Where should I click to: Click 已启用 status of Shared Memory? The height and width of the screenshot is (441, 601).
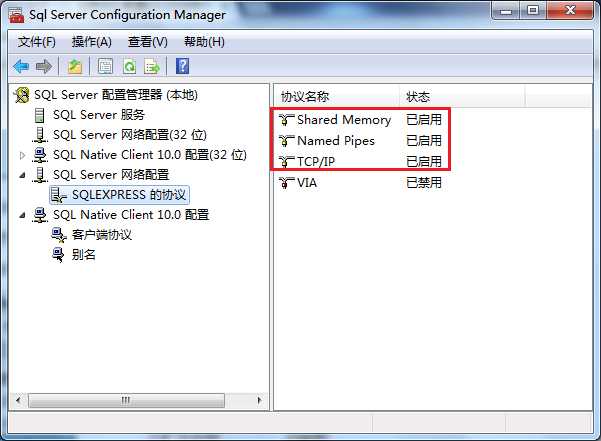424,120
